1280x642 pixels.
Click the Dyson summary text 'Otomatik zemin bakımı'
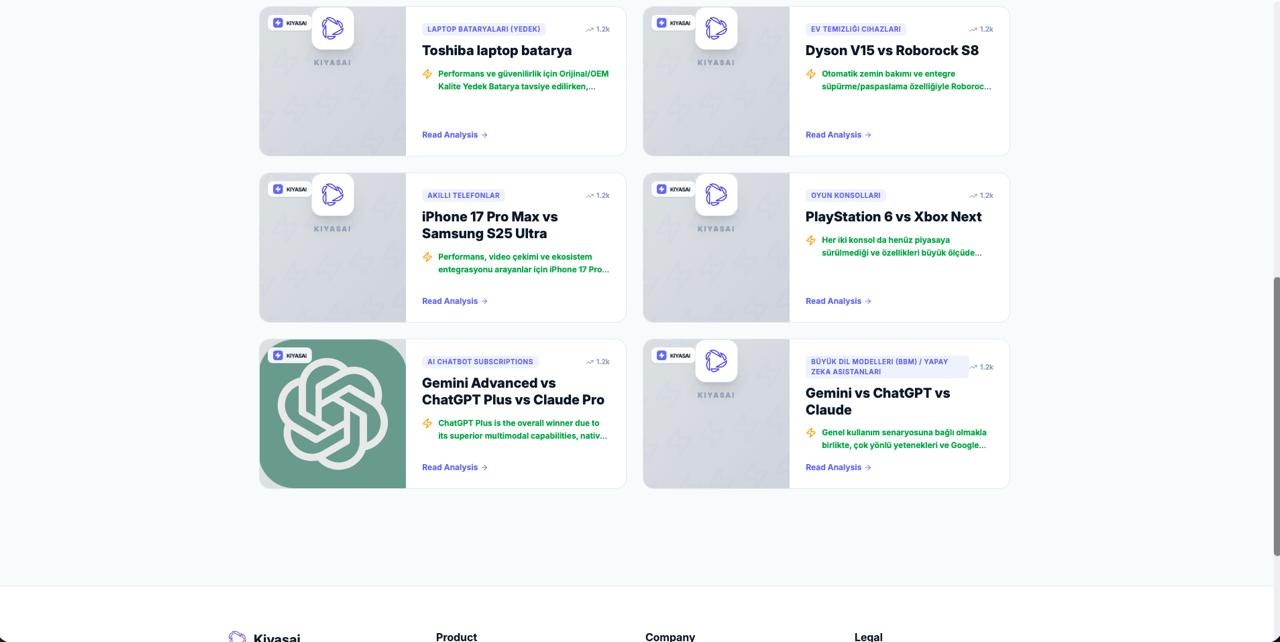pyautogui.click(x=906, y=80)
